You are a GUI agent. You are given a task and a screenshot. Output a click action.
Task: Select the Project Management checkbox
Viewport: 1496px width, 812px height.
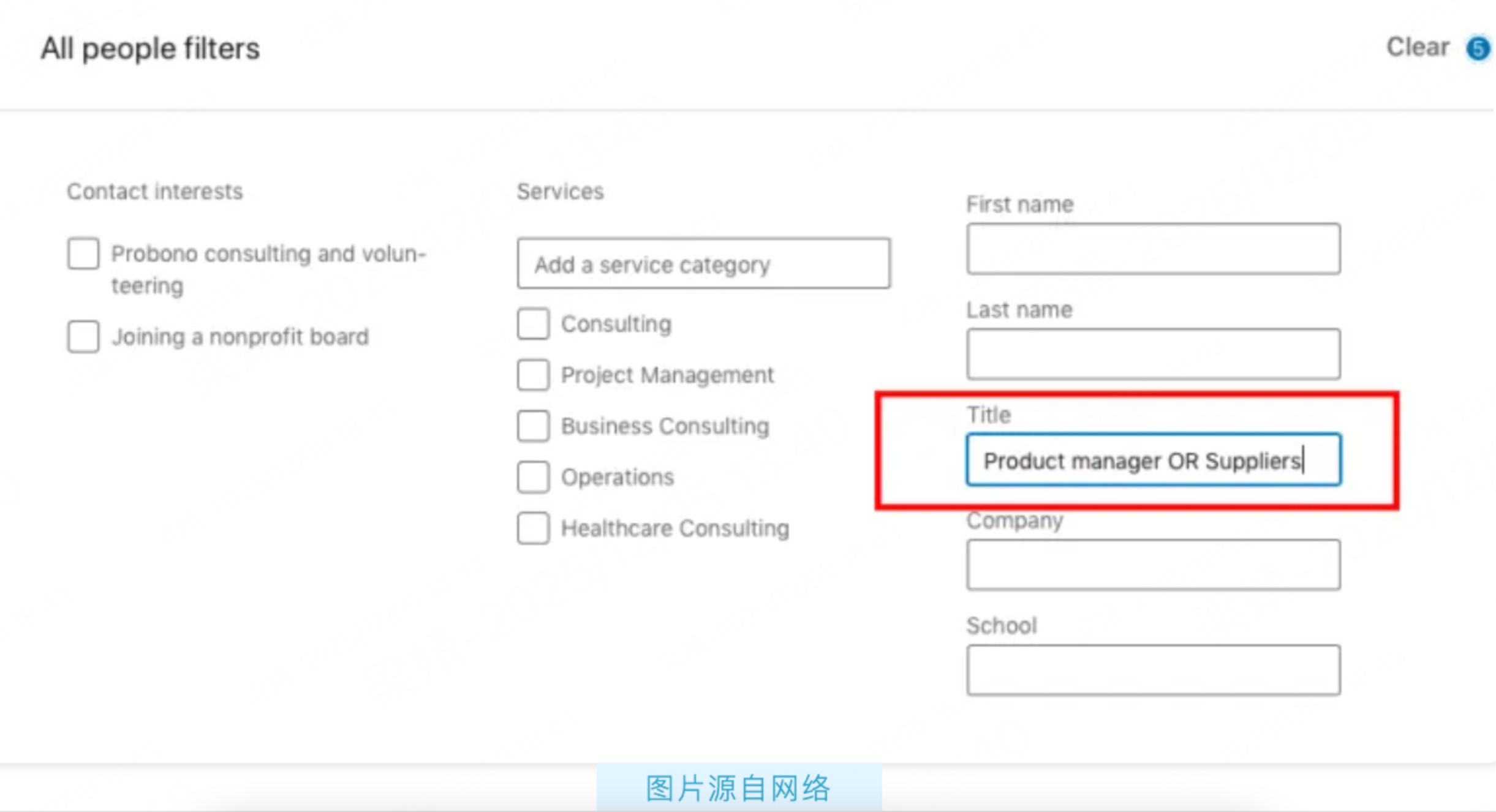pos(533,375)
